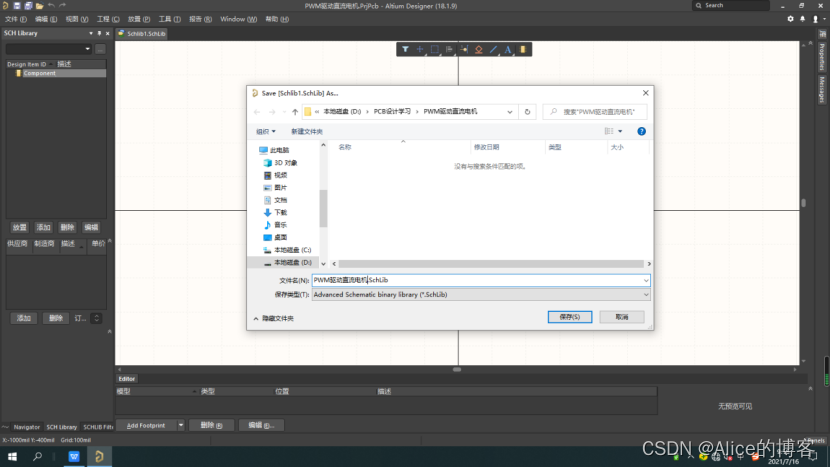Image resolution: width=831 pixels, height=468 pixels.
Task: Select the Place Pin tool in active bar
Action: click(x=464, y=49)
